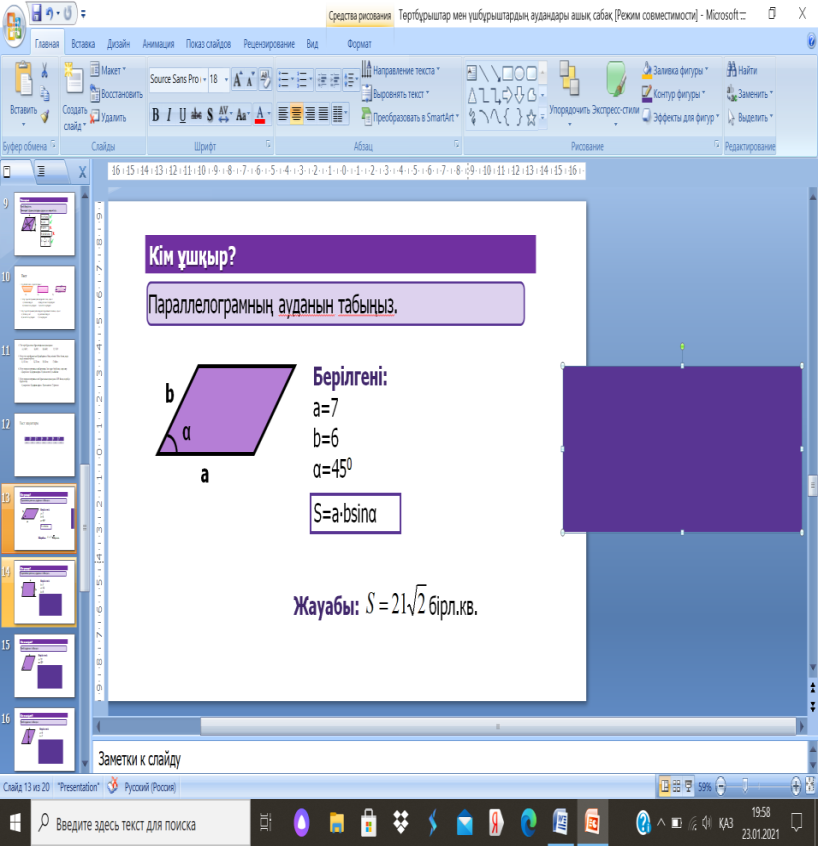The width and height of the screenshot is (818, 846).
Task: Open the Главная ribbon tab
Action: pyautogui.click(x=47, y=44)
